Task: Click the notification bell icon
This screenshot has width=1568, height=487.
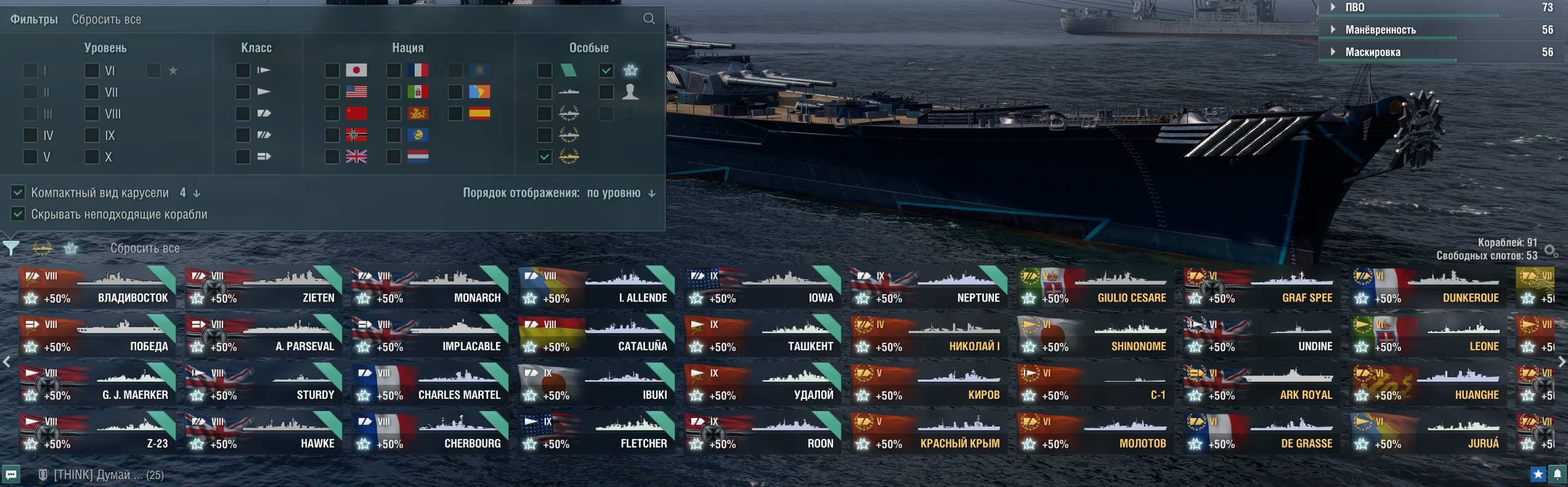Action: (x=1557, y=473)
